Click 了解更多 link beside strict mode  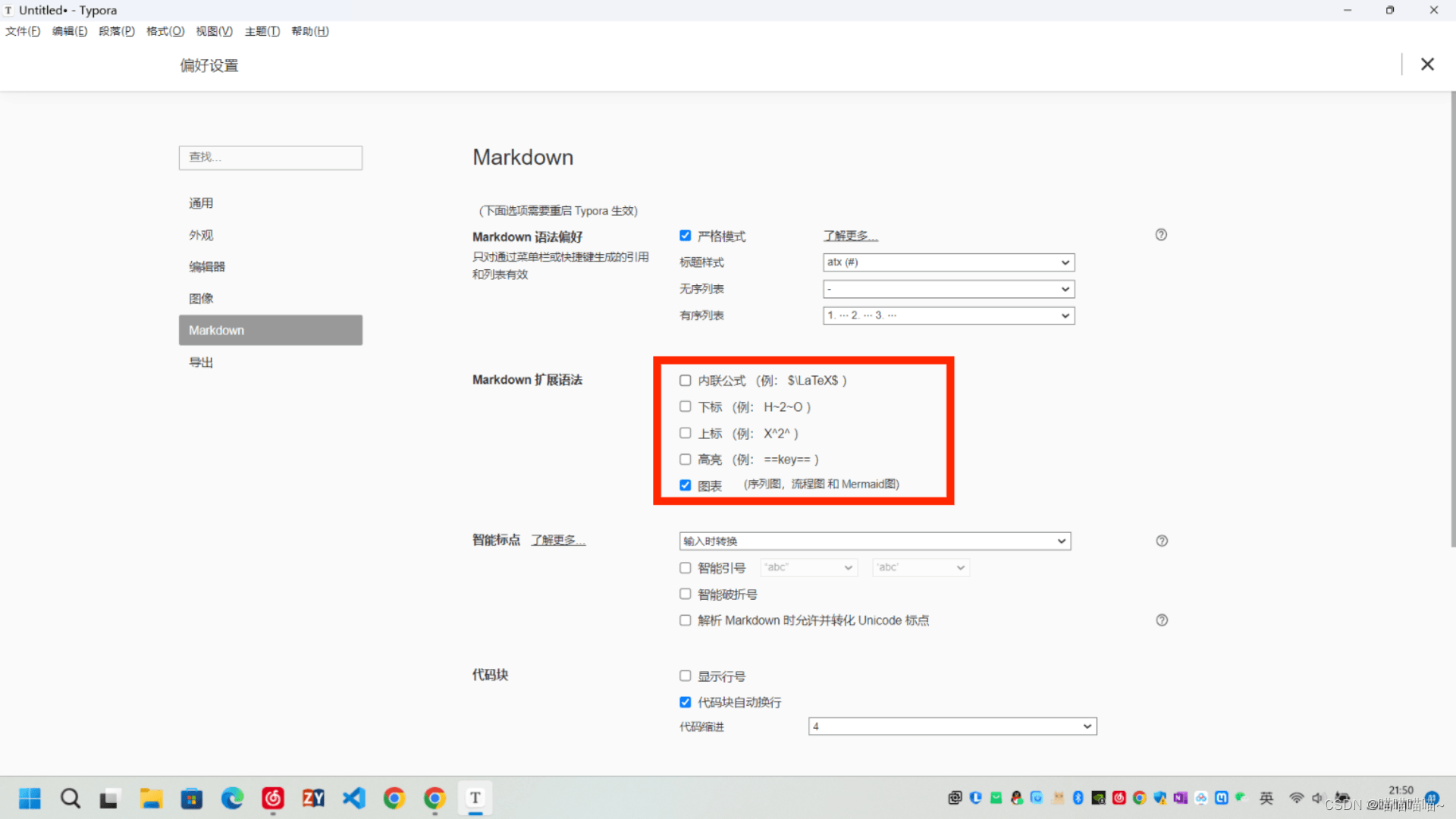(x=850, y=237)
